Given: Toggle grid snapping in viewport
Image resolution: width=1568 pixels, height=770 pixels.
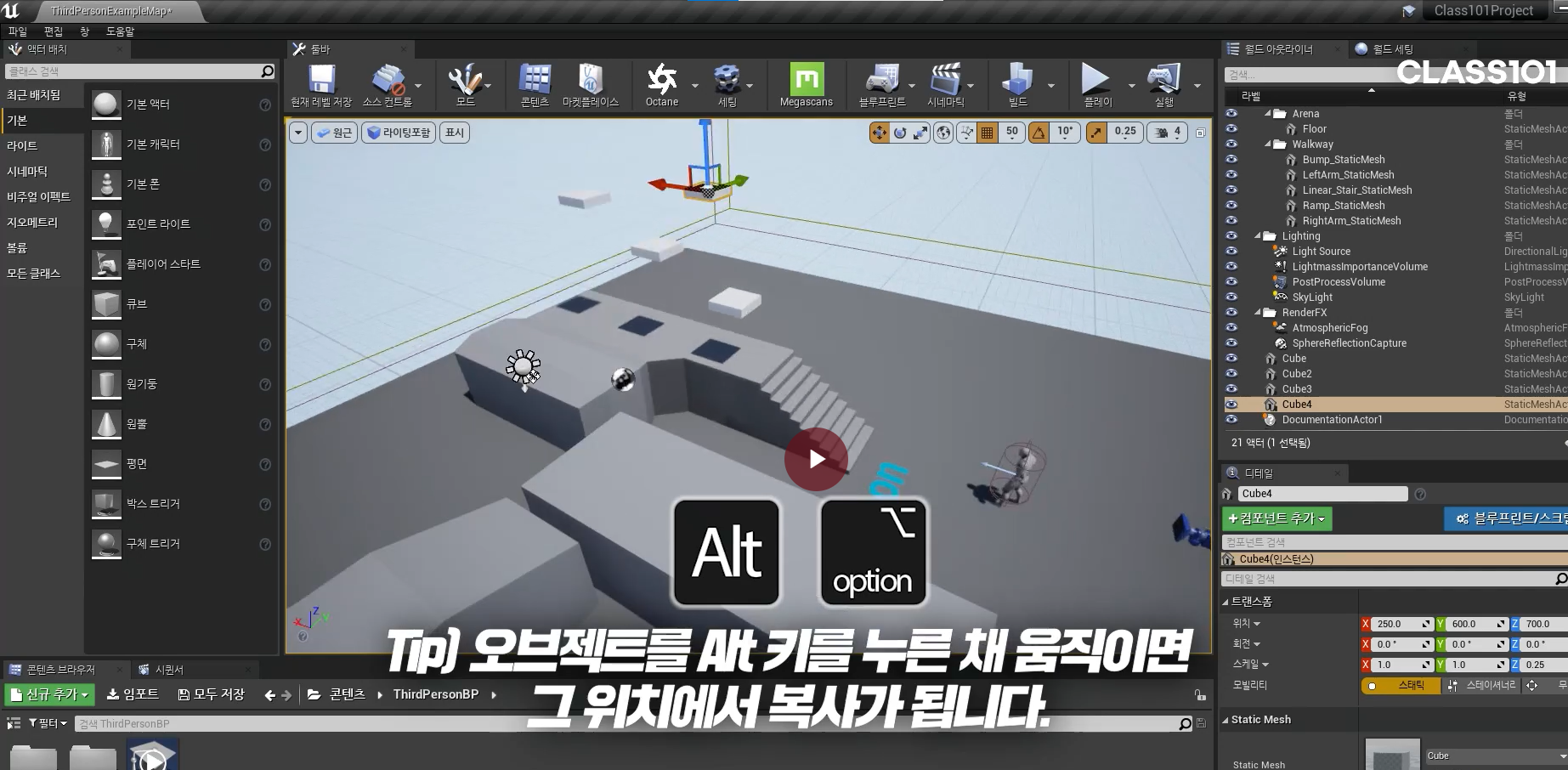Looking at the screenshot, I should 987,133.
